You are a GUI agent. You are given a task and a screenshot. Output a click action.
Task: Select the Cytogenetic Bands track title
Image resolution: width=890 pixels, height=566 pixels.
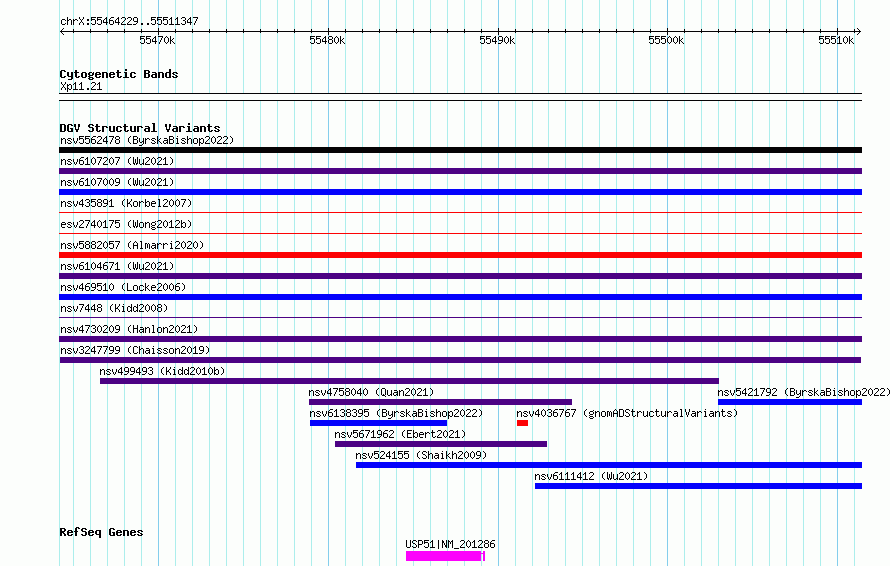[x=119, y=74]
